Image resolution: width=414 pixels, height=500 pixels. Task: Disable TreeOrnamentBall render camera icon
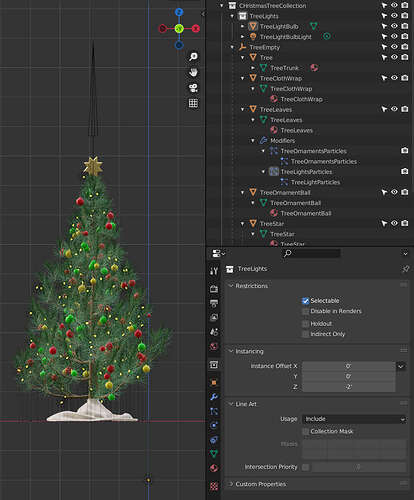point(404,192)
